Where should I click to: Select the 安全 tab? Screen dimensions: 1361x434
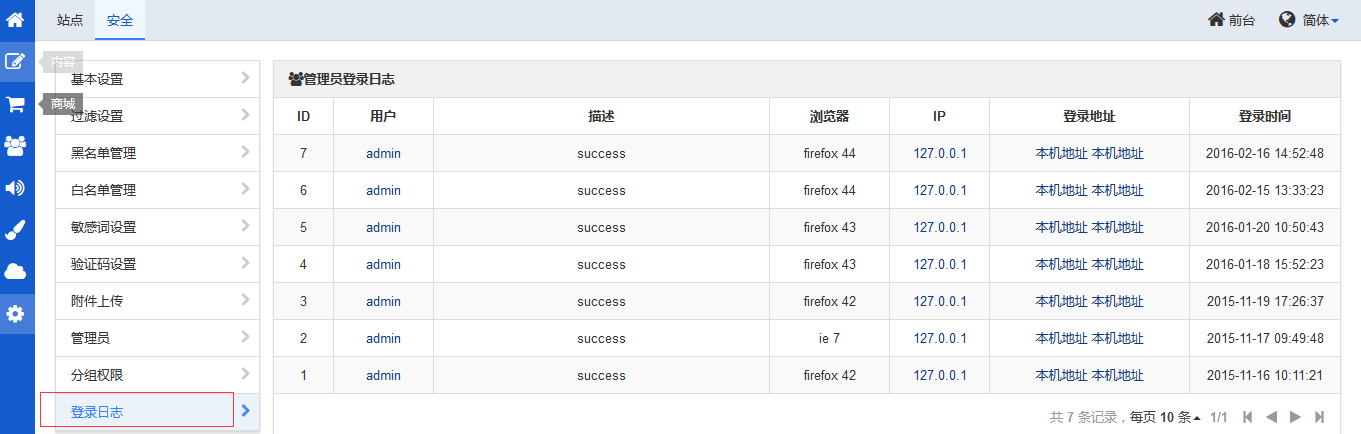pos(120,20)
